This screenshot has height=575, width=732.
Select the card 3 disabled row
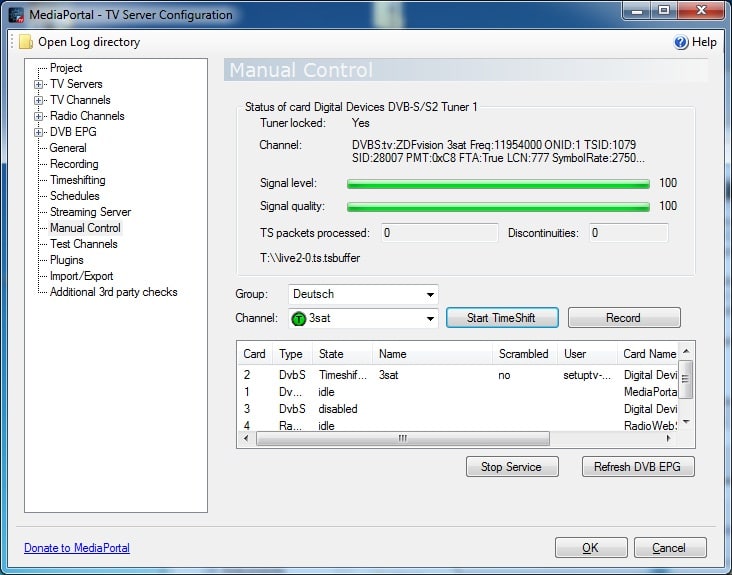(458, 409)
